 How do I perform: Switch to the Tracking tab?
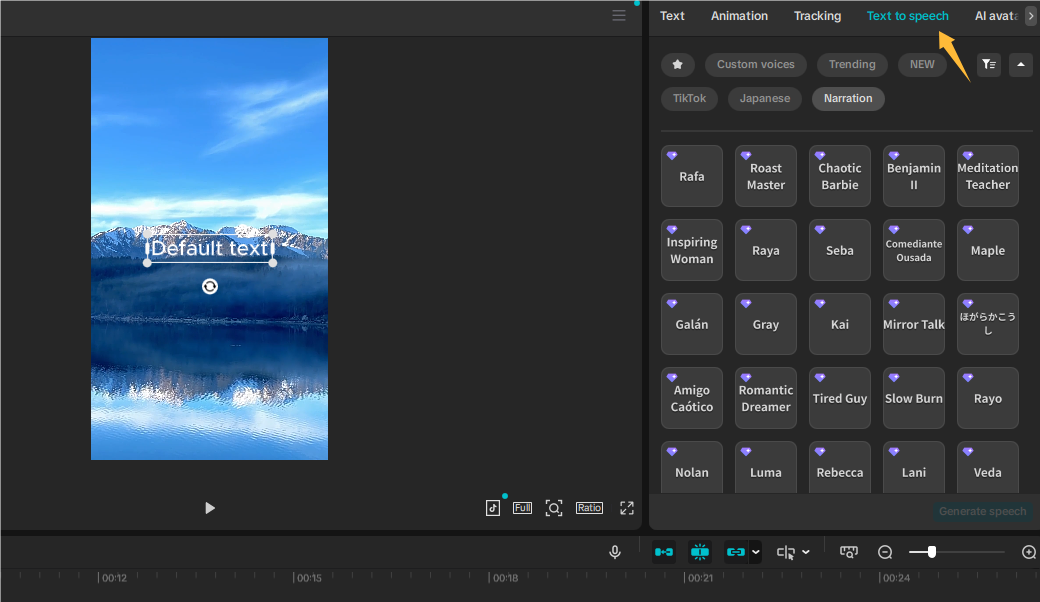817,16
